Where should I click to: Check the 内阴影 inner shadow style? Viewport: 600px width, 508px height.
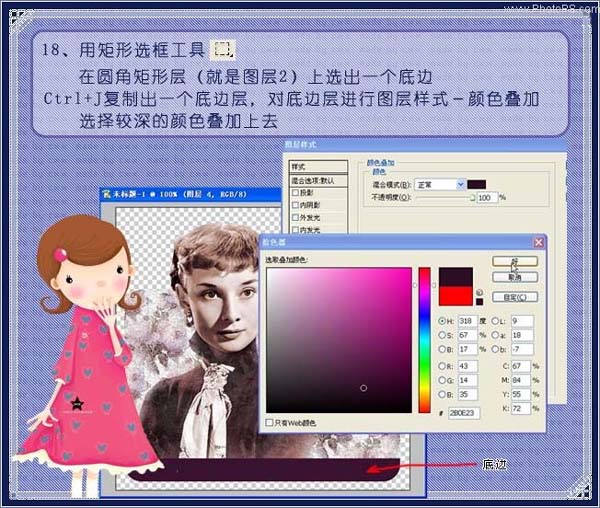pos(295,205)
